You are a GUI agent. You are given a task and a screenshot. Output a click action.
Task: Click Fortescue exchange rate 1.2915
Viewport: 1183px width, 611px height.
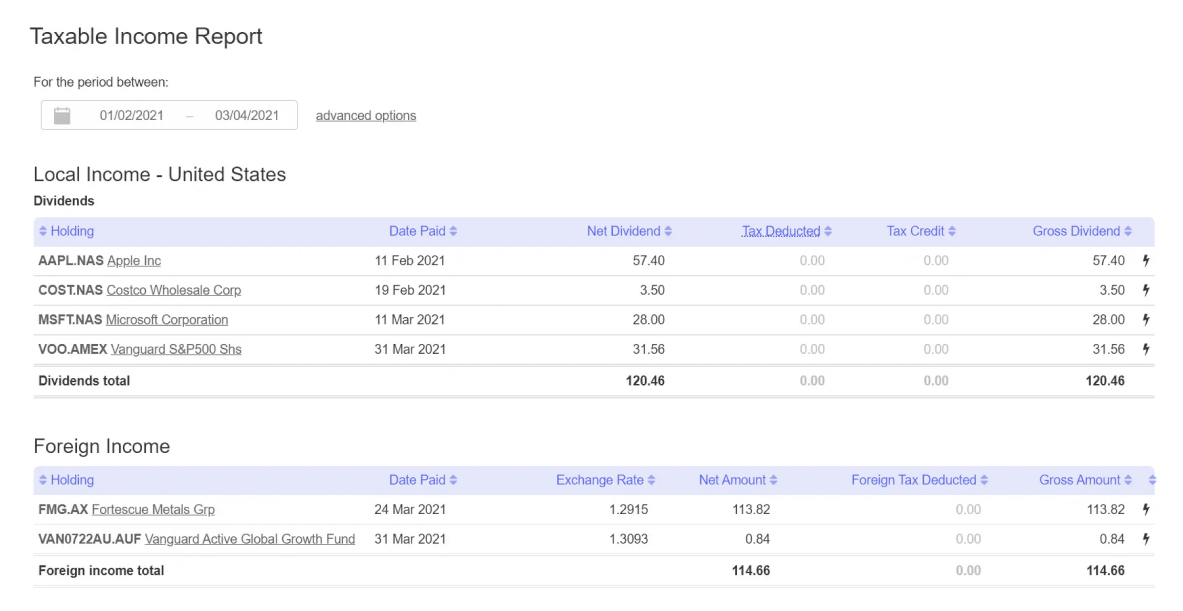coord(628,509)
